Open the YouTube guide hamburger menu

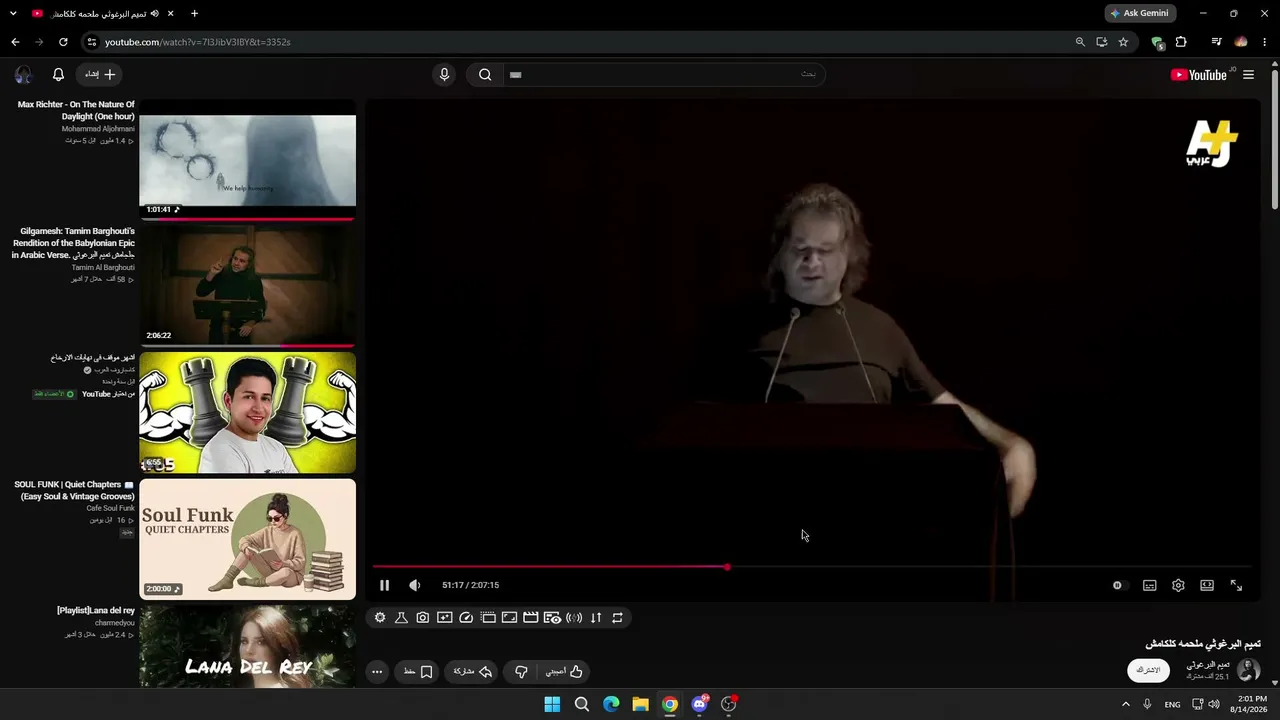pos(1248,75)
